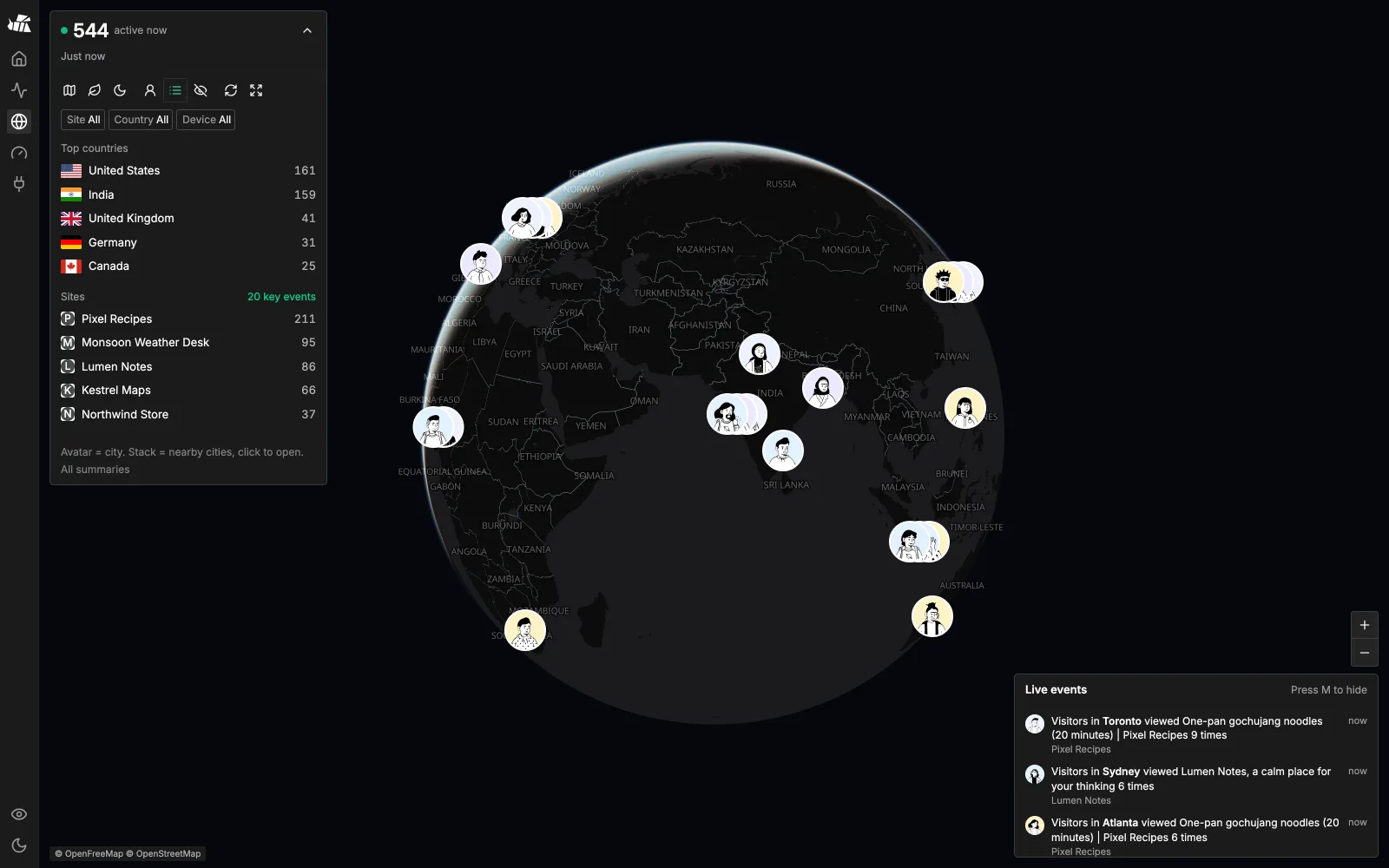Image resolution: width=1389 pixels, height=868 pixels.
Task: Click the avatar stack near Indonesia
Action: (918, 542)
